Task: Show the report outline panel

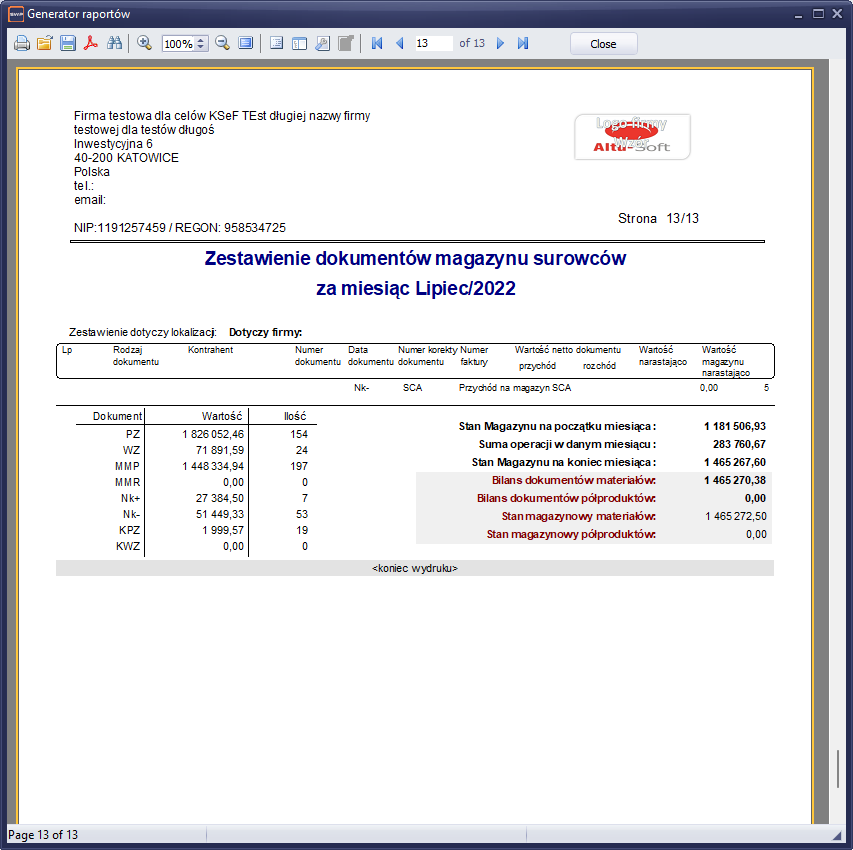Action: pos(276,44)
